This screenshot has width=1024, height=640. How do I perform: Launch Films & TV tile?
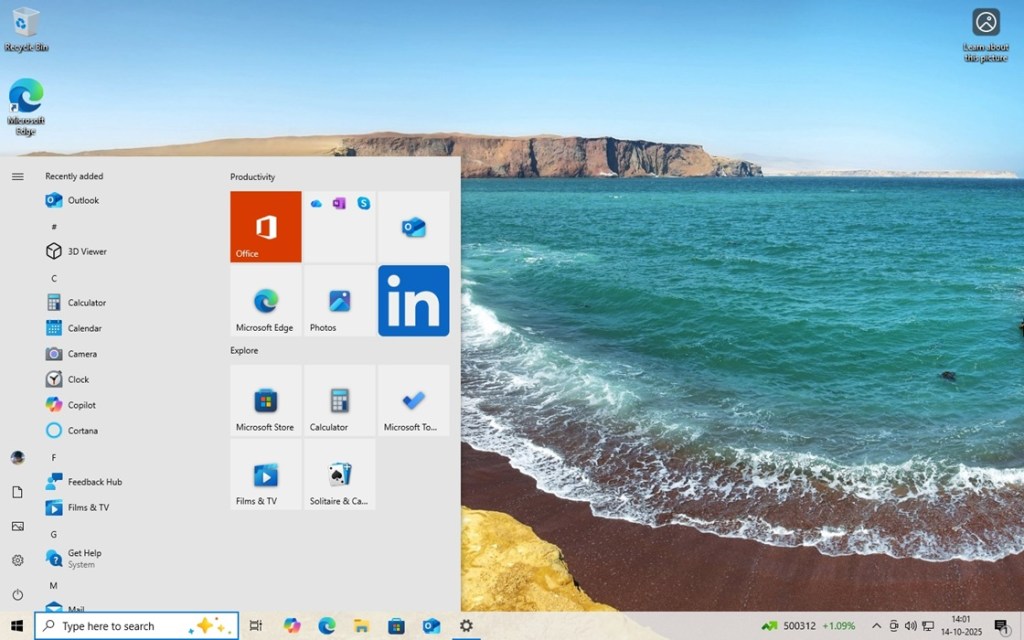click(265, 475)
